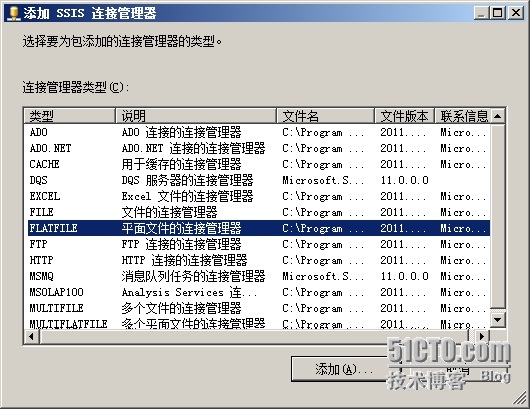This screenshot has height=409, width=530.
Task: Select the EXCEL connection type
Action: (259, 196)
